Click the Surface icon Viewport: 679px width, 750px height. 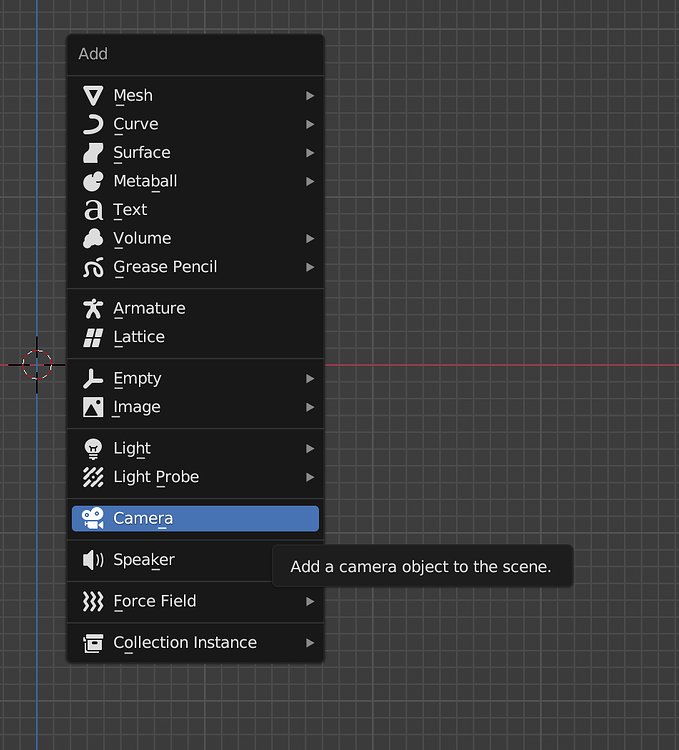[93, 153]
